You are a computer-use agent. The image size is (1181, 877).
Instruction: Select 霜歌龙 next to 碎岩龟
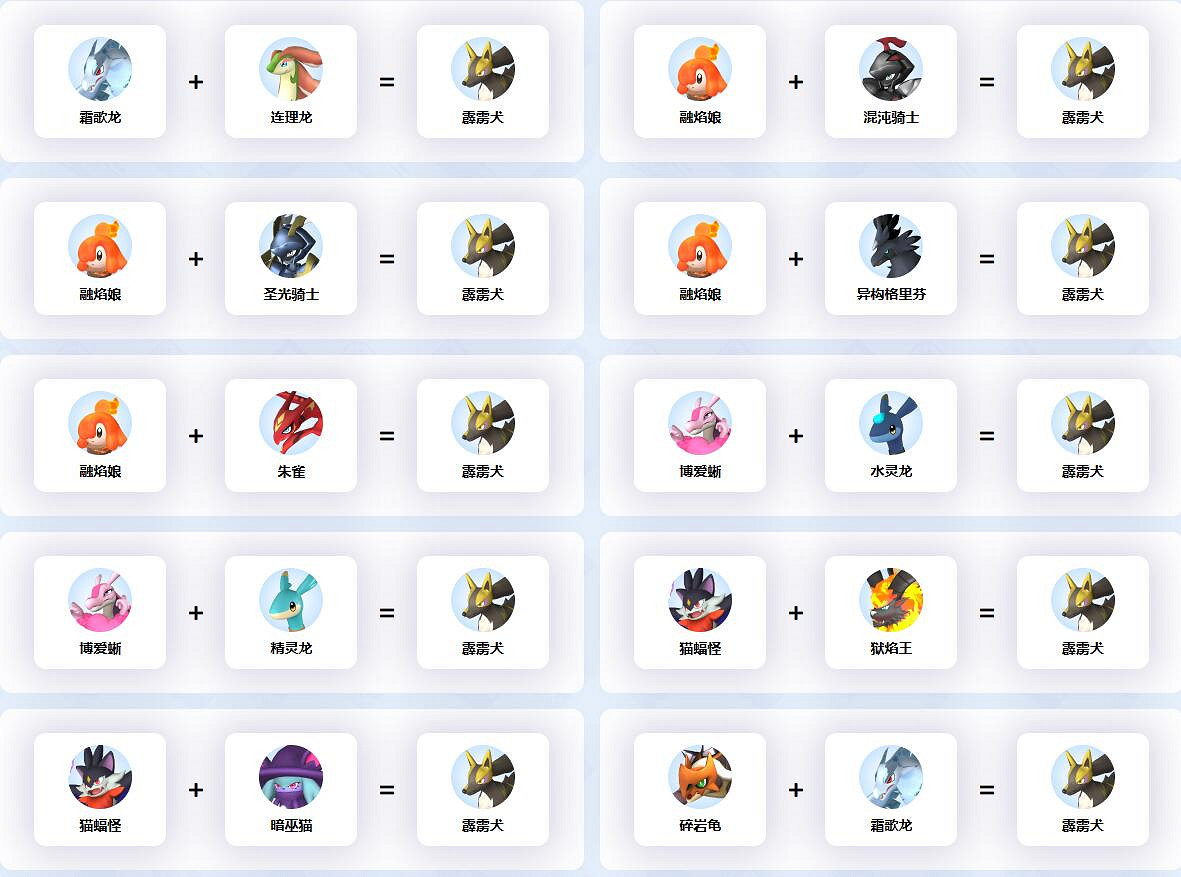[891, 790]
